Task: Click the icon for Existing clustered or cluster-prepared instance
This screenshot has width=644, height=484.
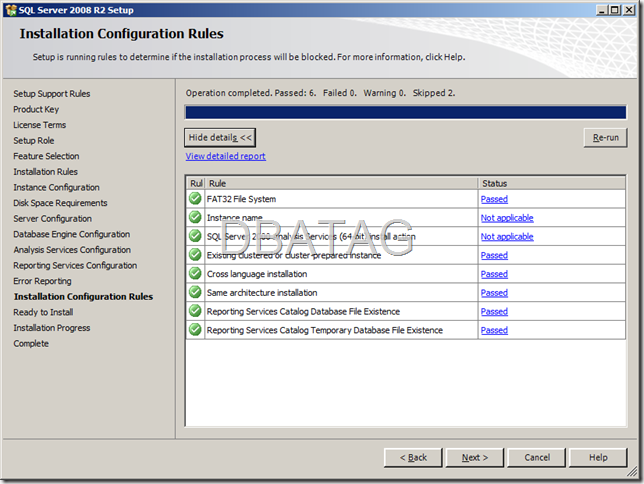Action: pyautogui.click(x=195, y=255)
